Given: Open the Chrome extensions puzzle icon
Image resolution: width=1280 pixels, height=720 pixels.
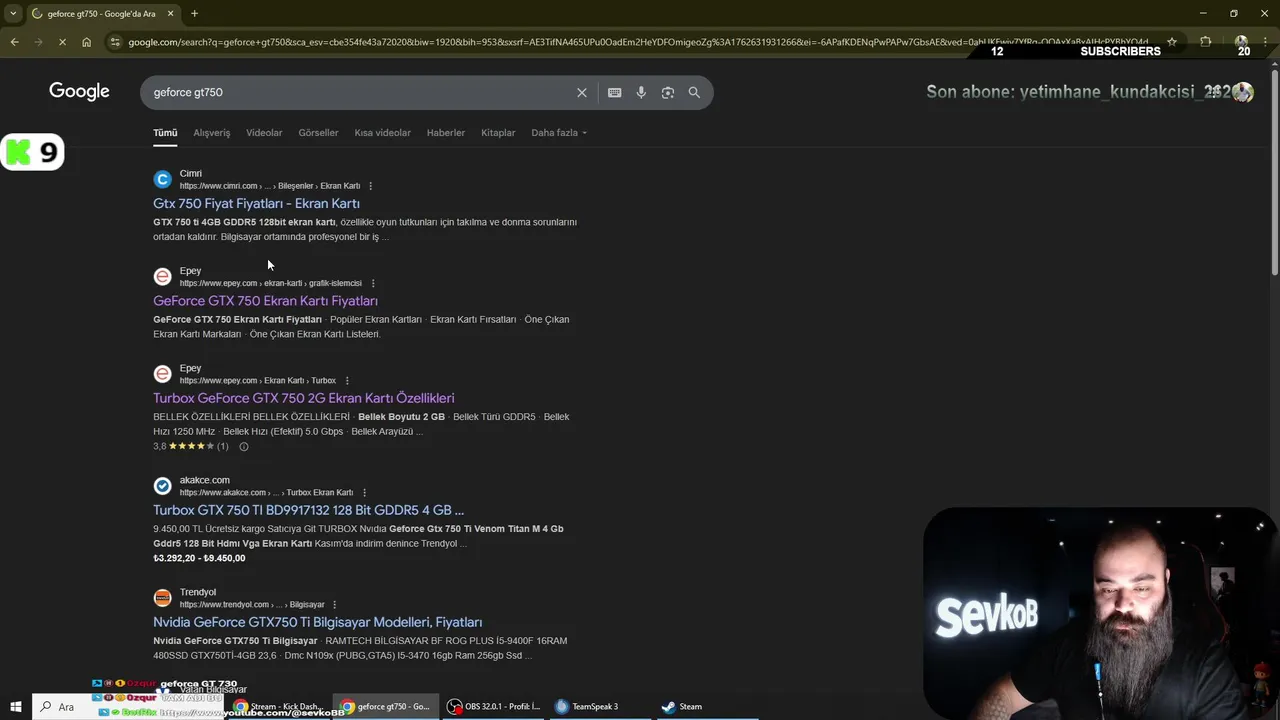Looking at the screenshot, I should 1205,42.
